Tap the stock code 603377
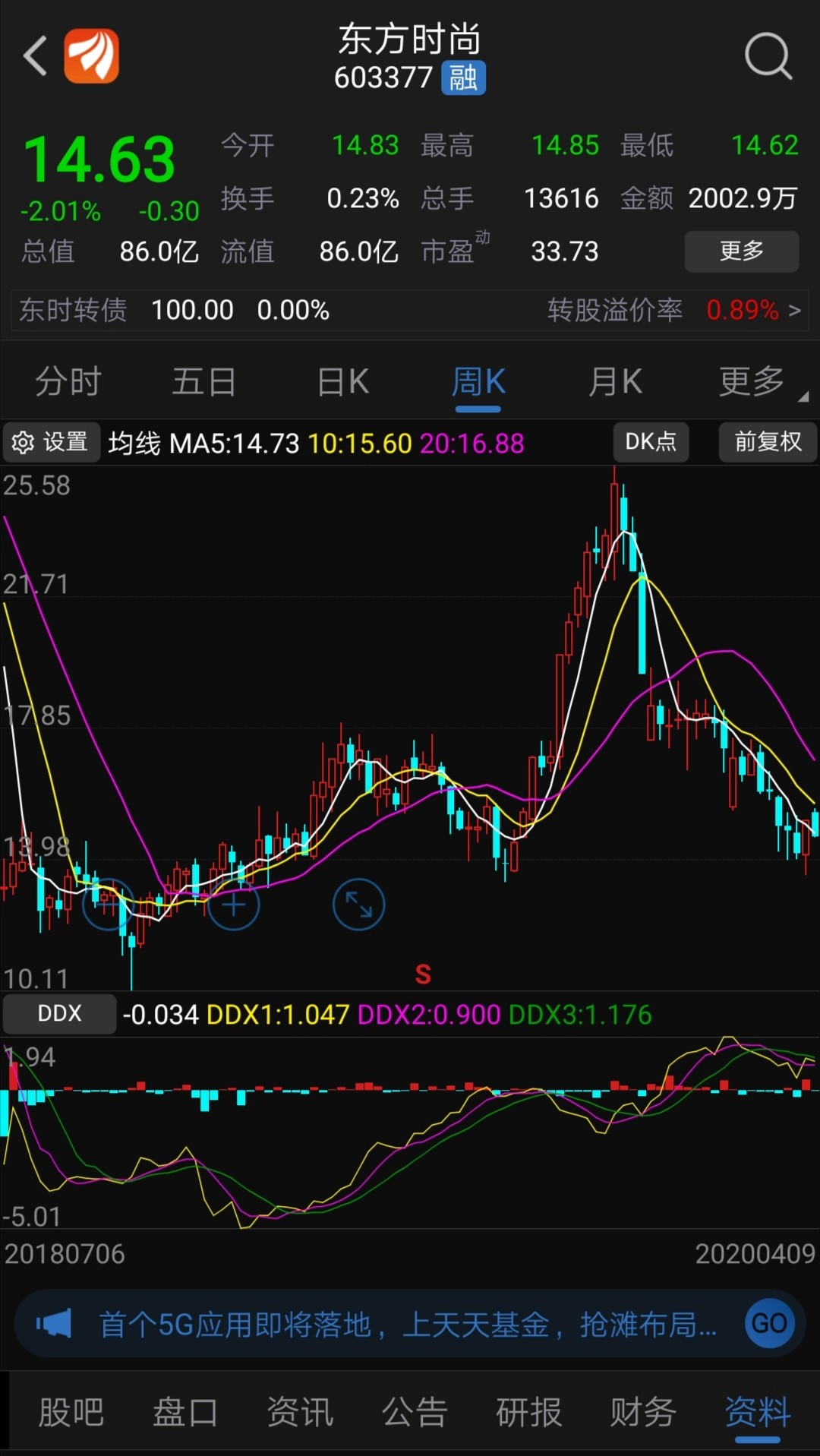Image resolution: width=820 pixels, height=1456 pixels. click(383, 78)
